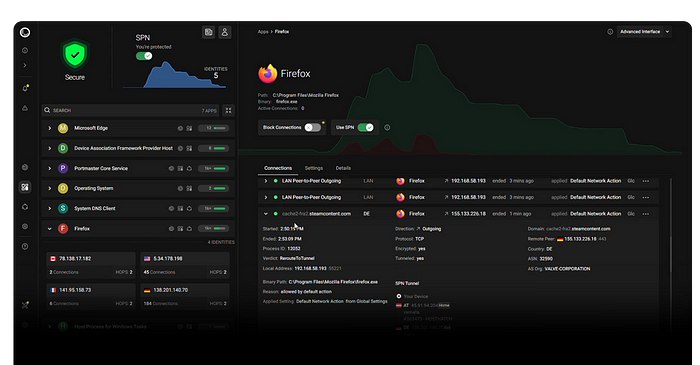Toggle the SPN protection switch
This screenshot has width=700, height=365.
(144, 56)
